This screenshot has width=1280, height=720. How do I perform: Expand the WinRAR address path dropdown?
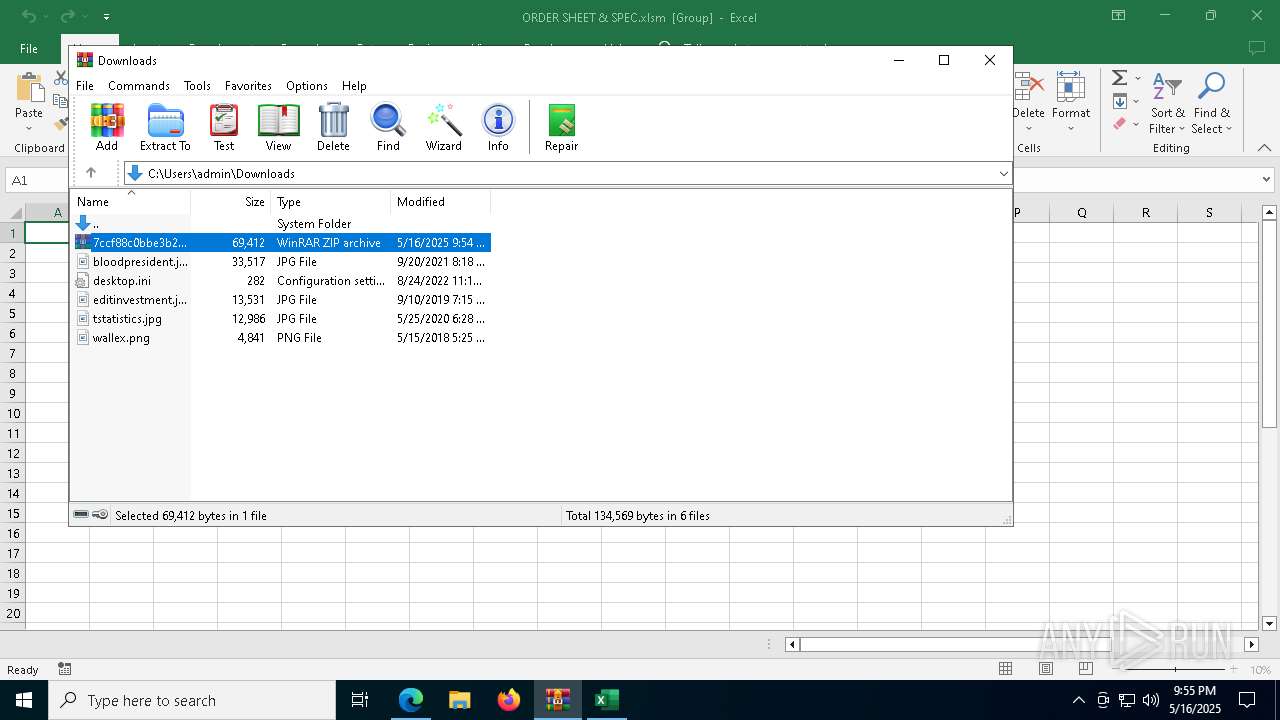(1003, 173)
